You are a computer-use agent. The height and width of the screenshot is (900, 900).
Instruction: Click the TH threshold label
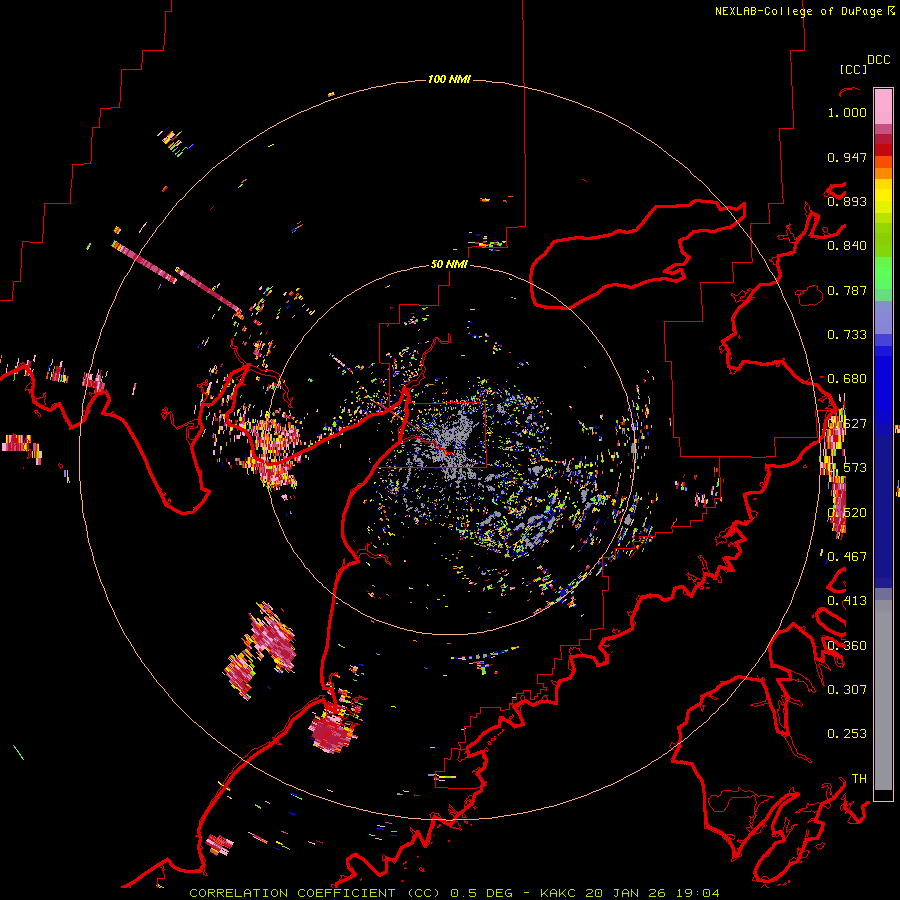click(x=859, y=778)
